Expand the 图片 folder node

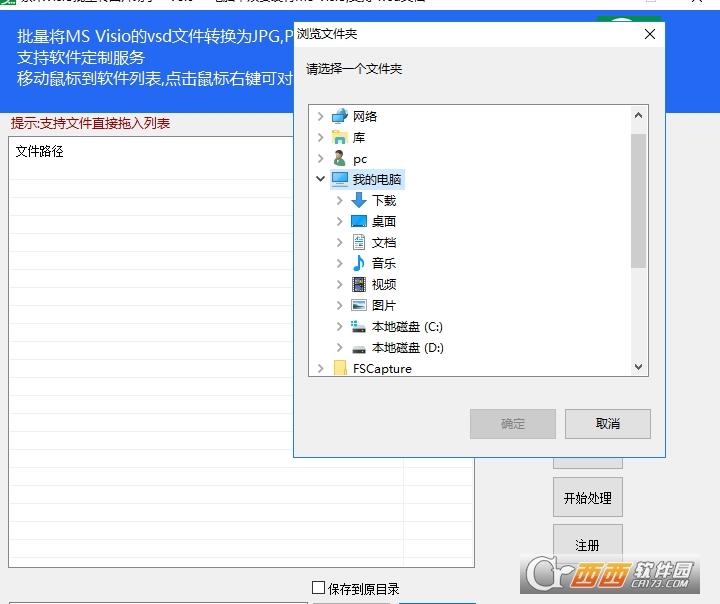point(339,305)
